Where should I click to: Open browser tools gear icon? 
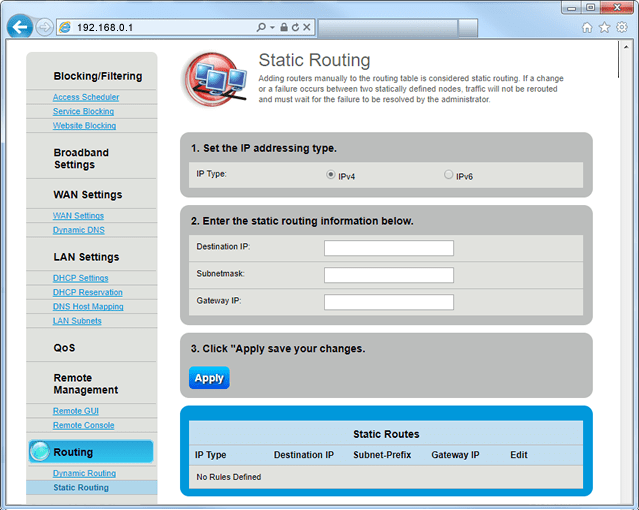tap(621, 27)
